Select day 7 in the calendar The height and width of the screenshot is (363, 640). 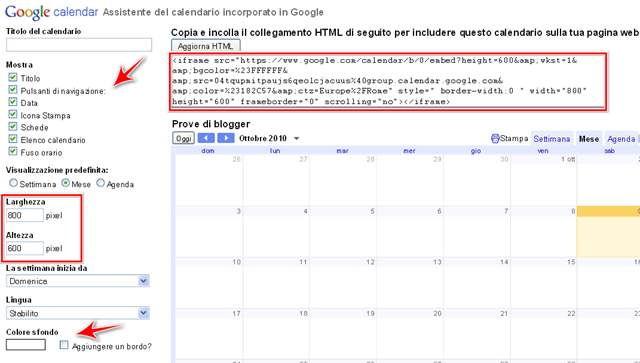(506, 211)
